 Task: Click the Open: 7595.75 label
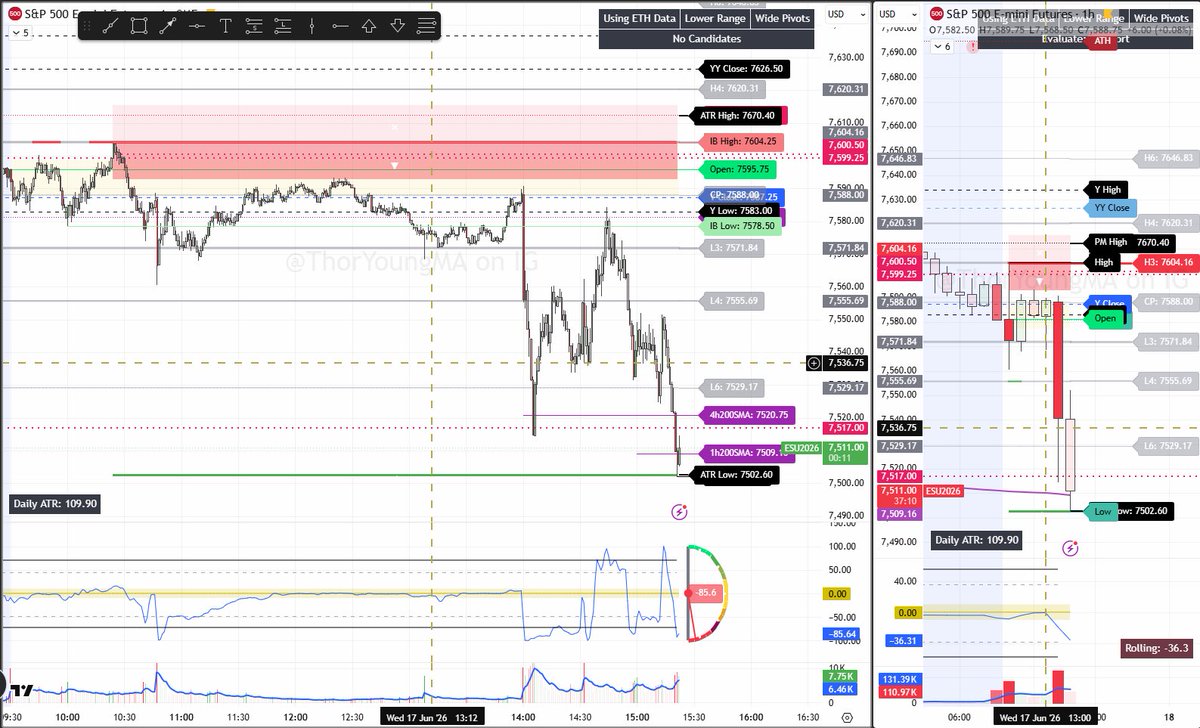tap(739, 169)
